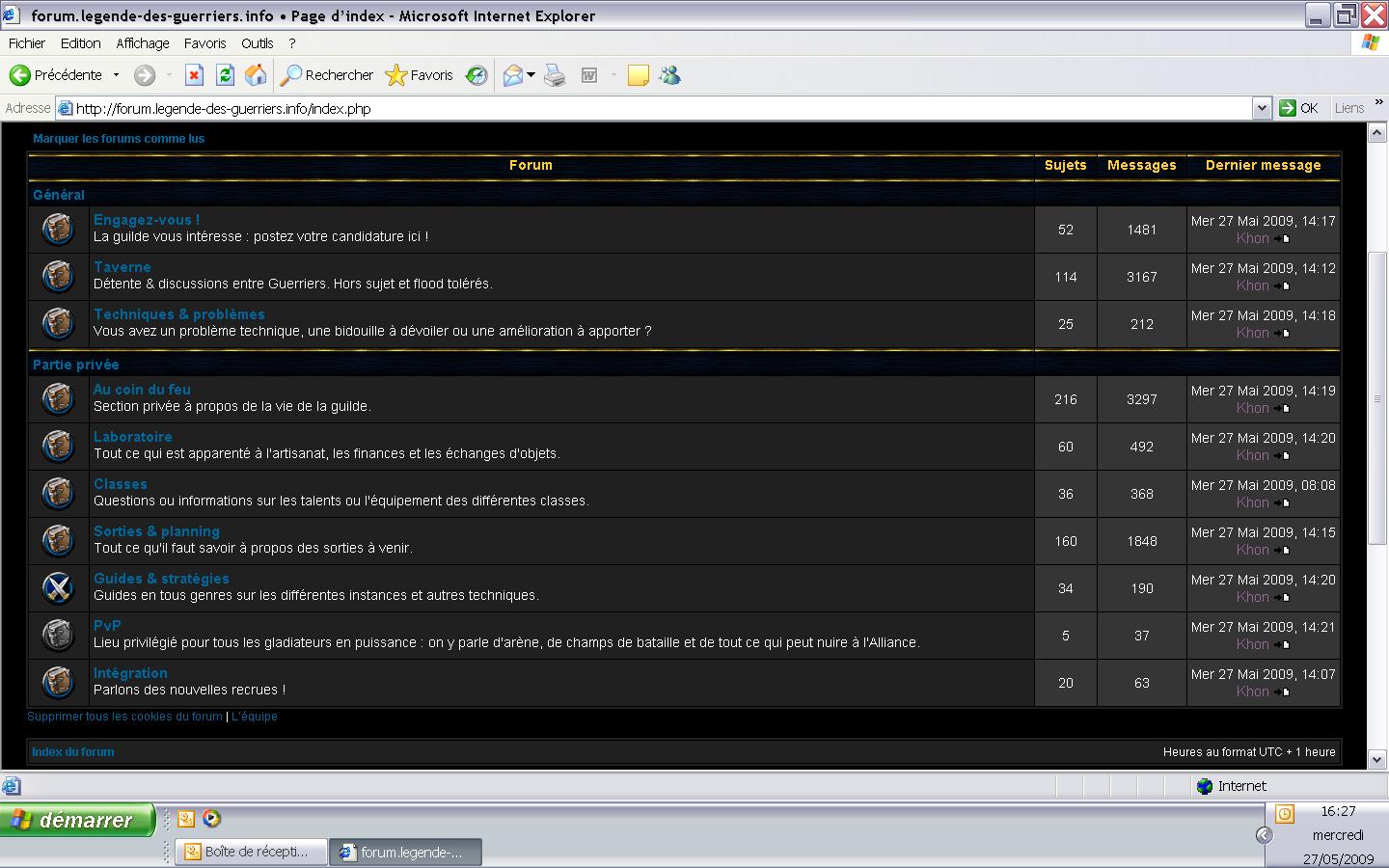
Task: Open the Favoris star toolbar button
Action: [x=419, y=75]
